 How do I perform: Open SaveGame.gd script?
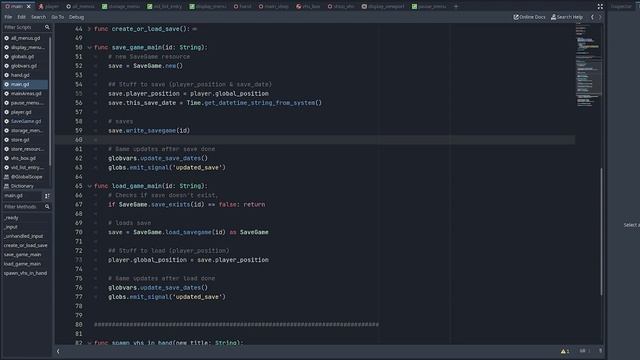[25, 121]
